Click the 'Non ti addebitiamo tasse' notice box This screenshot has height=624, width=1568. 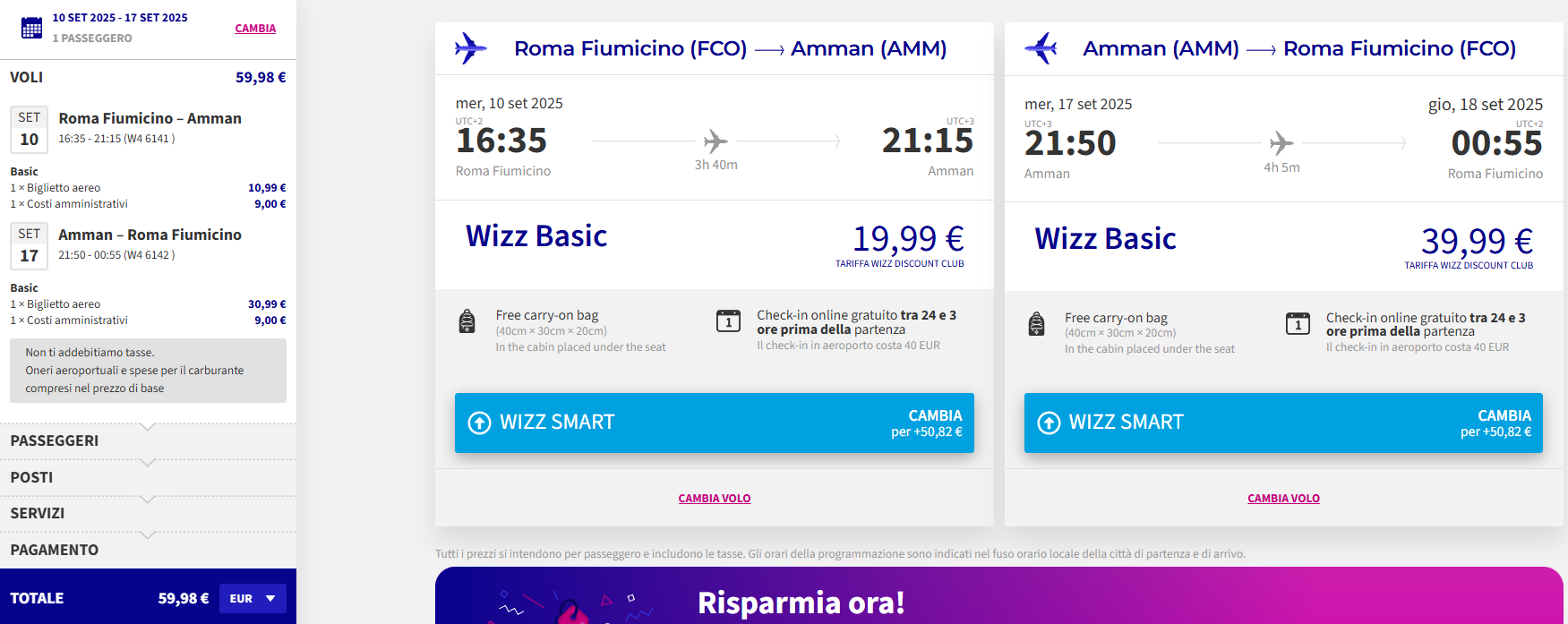tap(148, 371)
